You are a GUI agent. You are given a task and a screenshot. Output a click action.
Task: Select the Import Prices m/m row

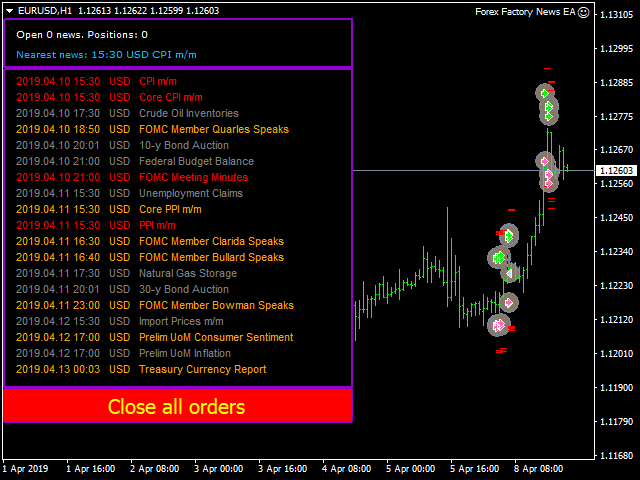[x=120, y=321]
